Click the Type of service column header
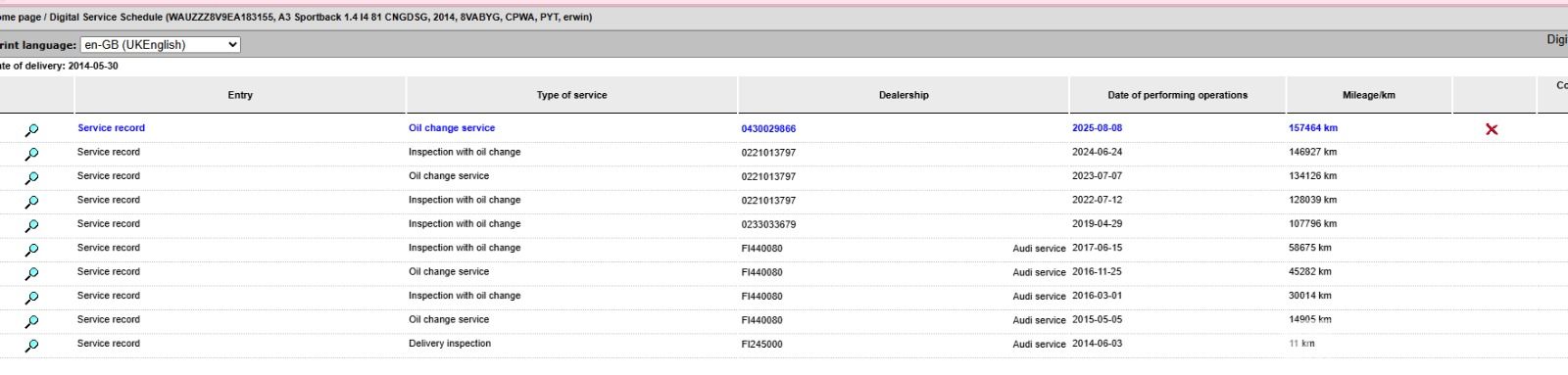Viewport: 1568px width, 375px height. (x=571, y=95)
